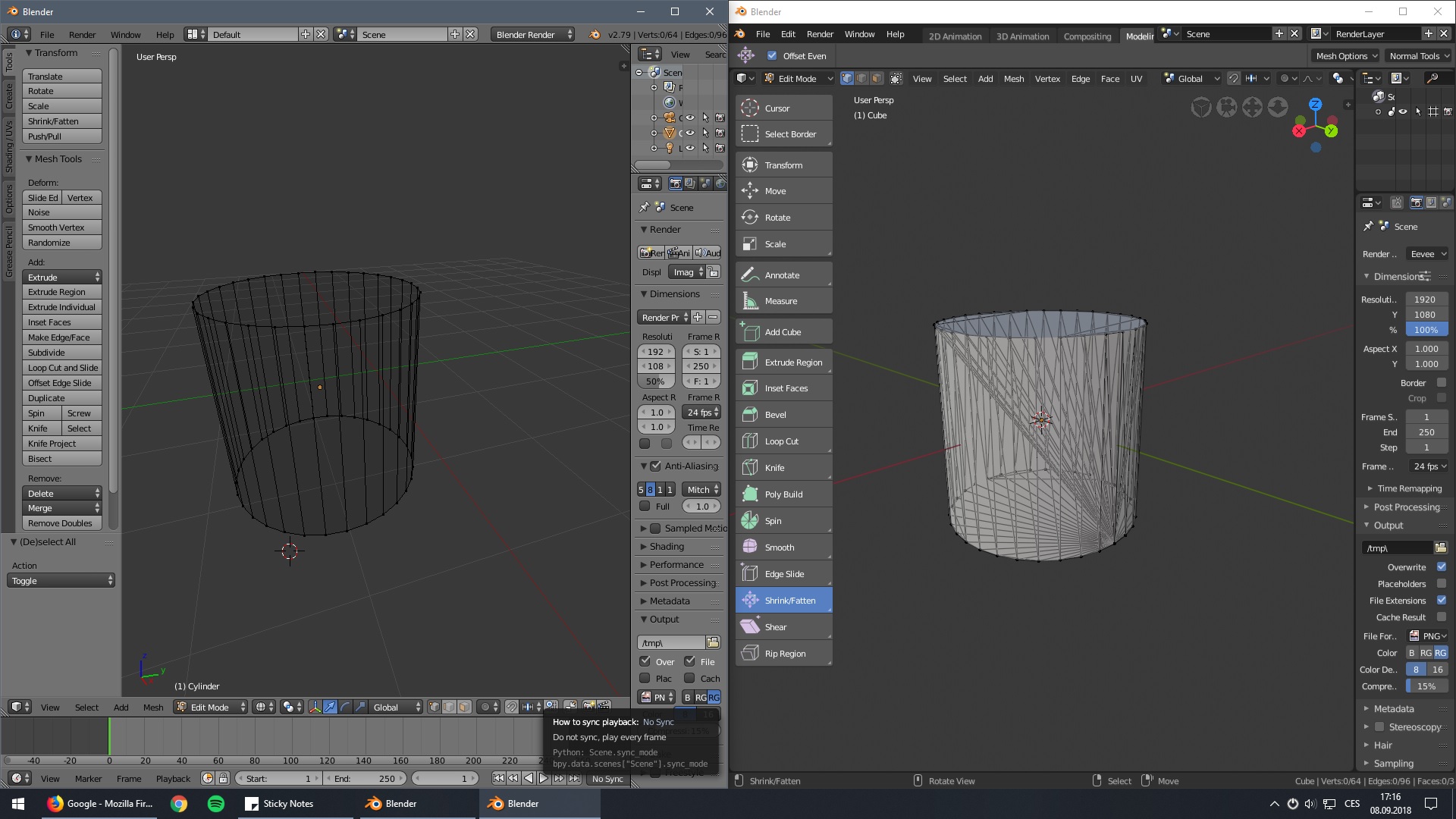Activate the Annotate tool
1456x819 pixels.
point(783,275)
